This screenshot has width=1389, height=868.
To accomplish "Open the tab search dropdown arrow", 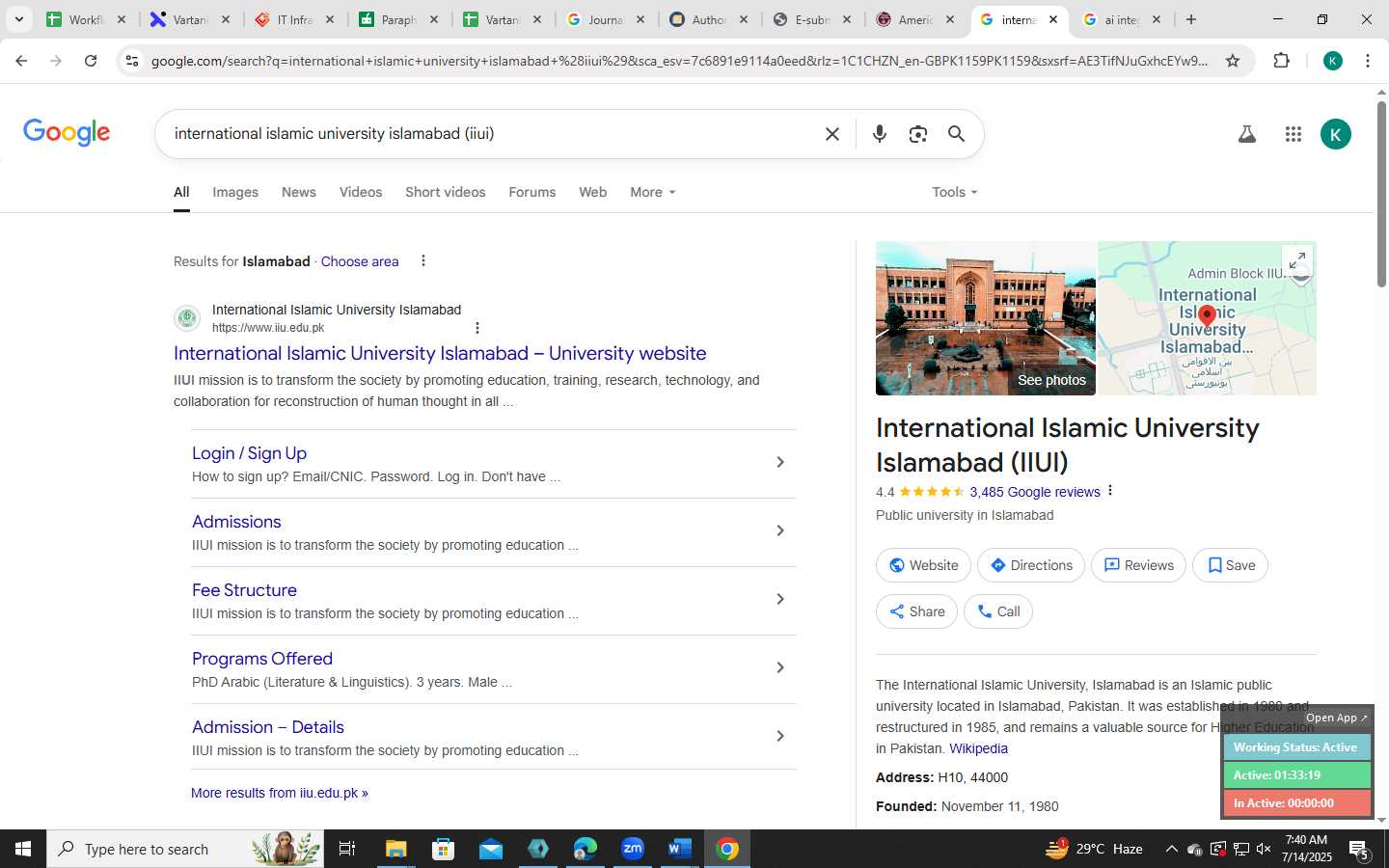I will (x=18, y=19).
